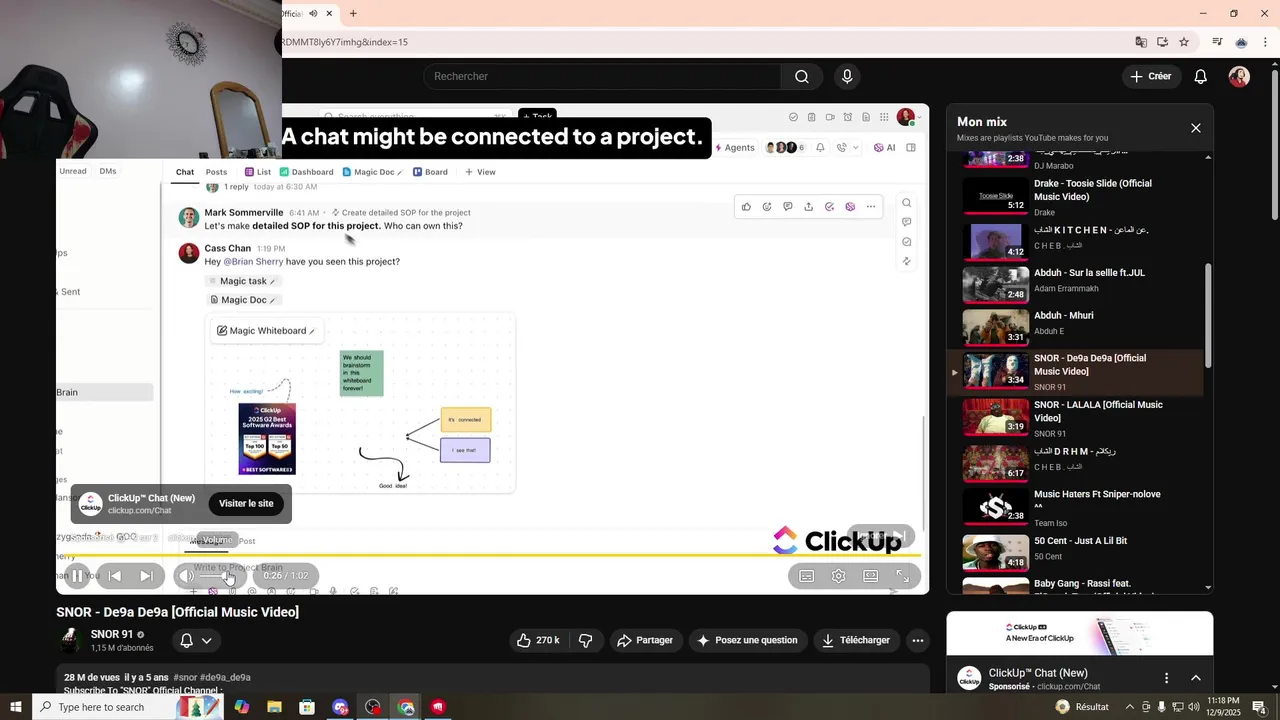Screen dimensions: 1280x720
Task: Click Posez une question button
Action: click(747, 640)
